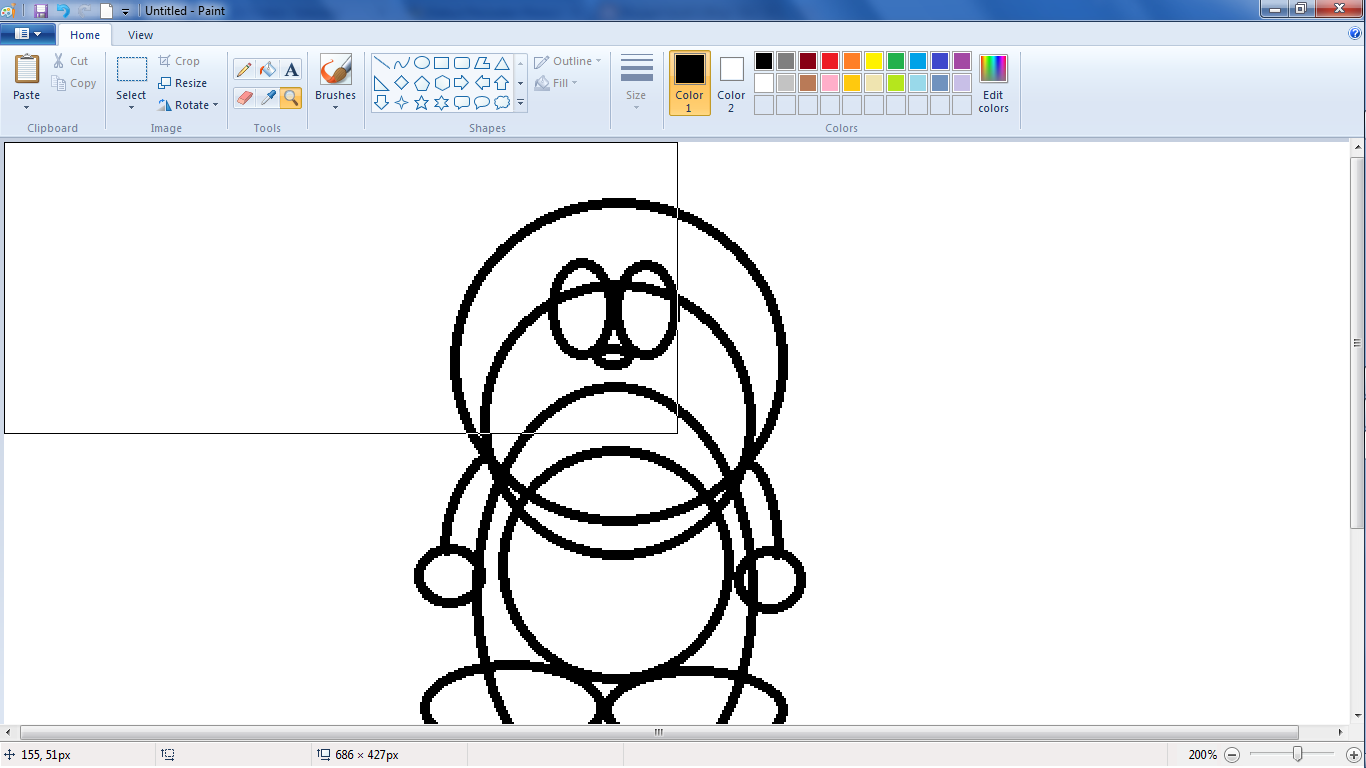Open Paint Help
This screenshot has height=768, width=1366.
[x=1355, y=34]
